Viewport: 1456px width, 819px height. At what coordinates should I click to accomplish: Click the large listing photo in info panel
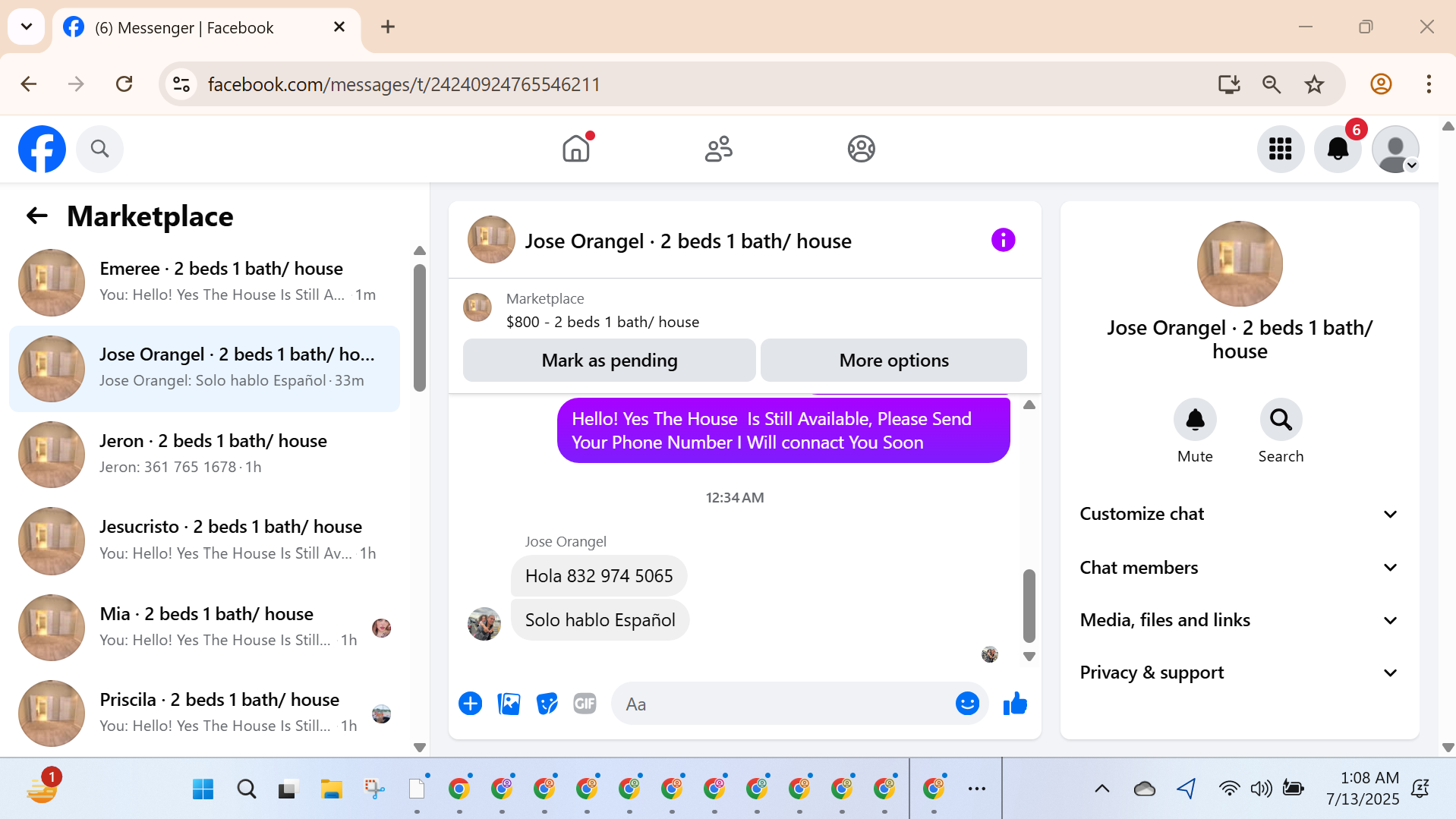click(x=1240, y=264)
